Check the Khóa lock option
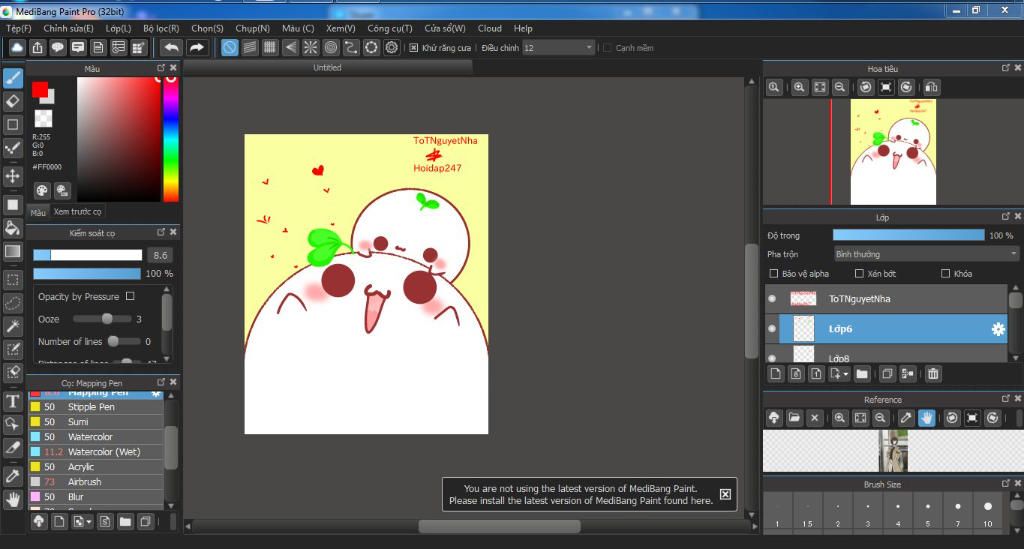The image size is (1024, 549). [x=945, y=274]
